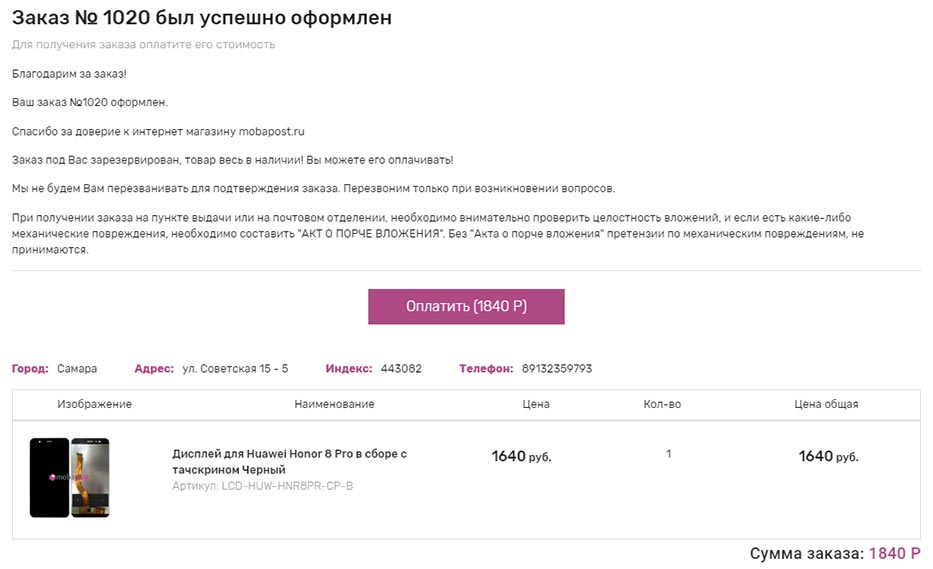Screen dimensions: 933x569
Task: Click the Цена column header
Action: 536,404
